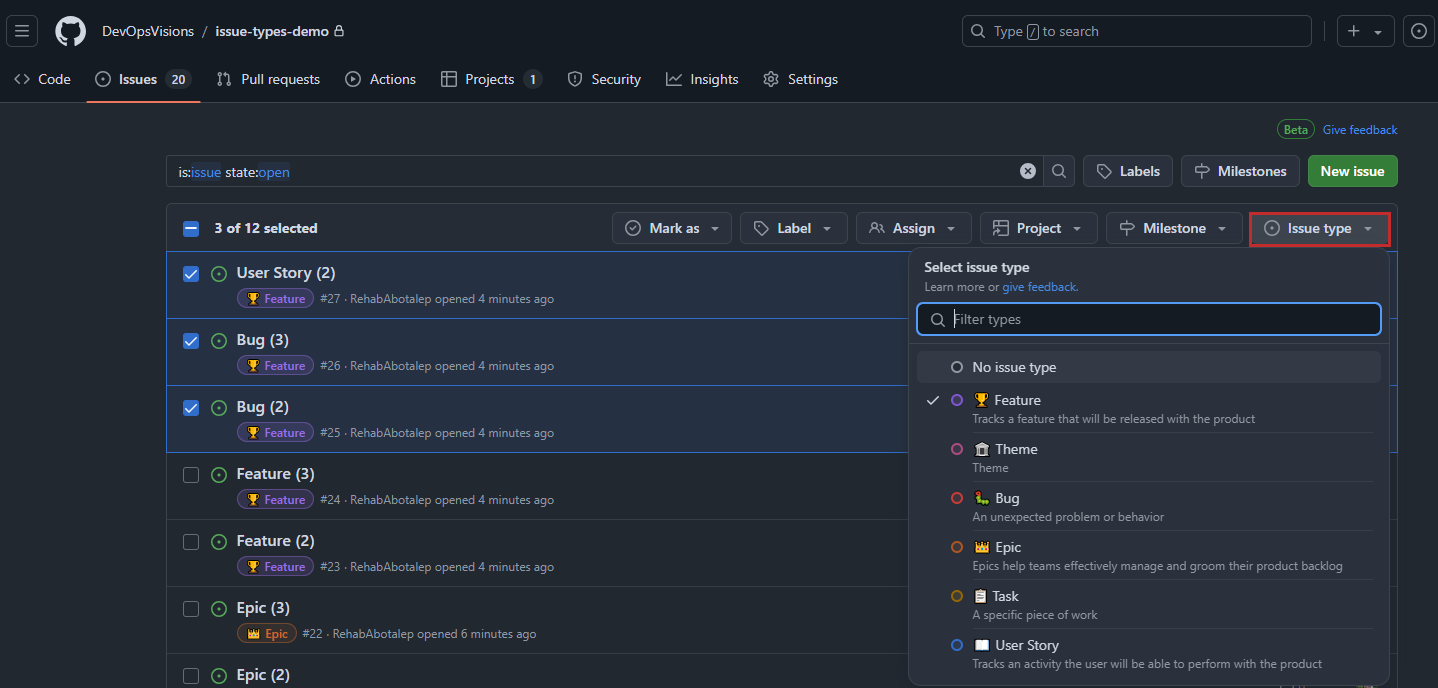Click the crown Epic badge on issue #22

point(267,634)
